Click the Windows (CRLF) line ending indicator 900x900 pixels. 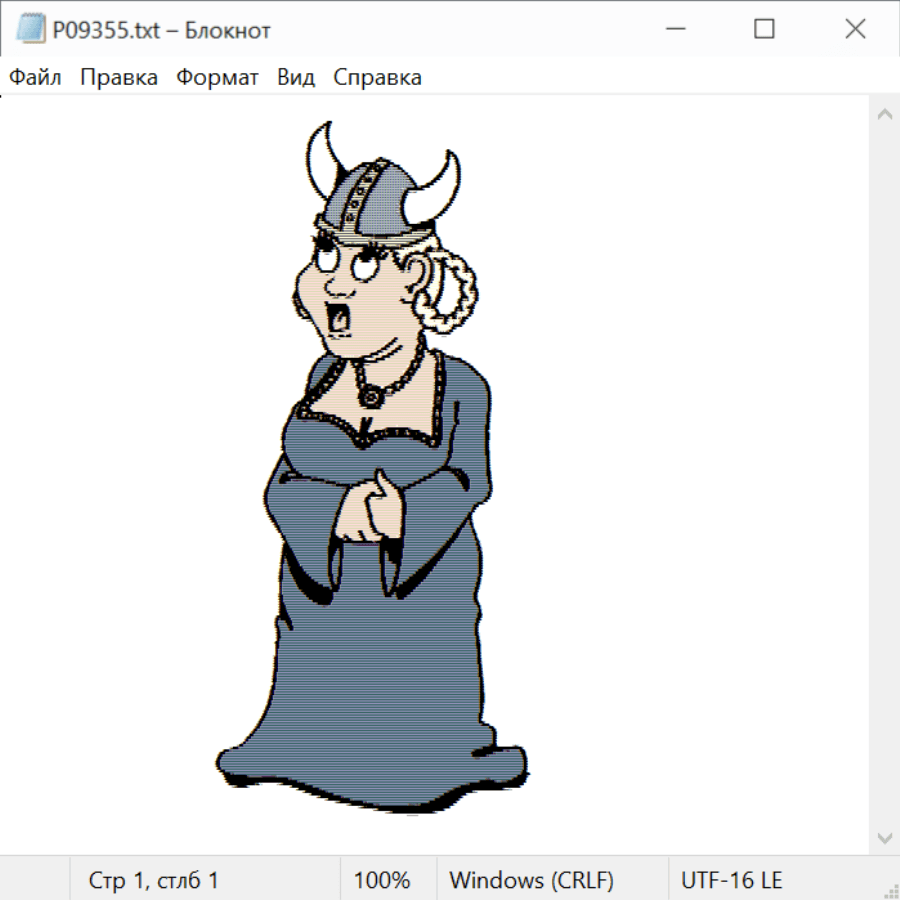point(531,881)
